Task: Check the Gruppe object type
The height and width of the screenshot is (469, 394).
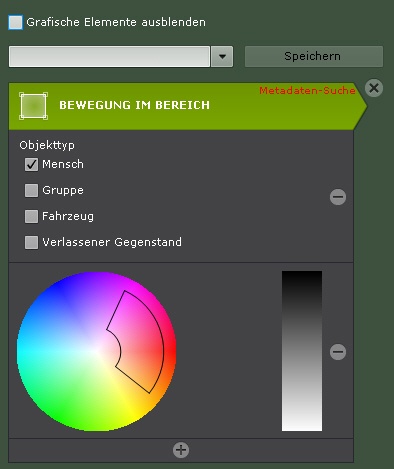Action: 31,190
